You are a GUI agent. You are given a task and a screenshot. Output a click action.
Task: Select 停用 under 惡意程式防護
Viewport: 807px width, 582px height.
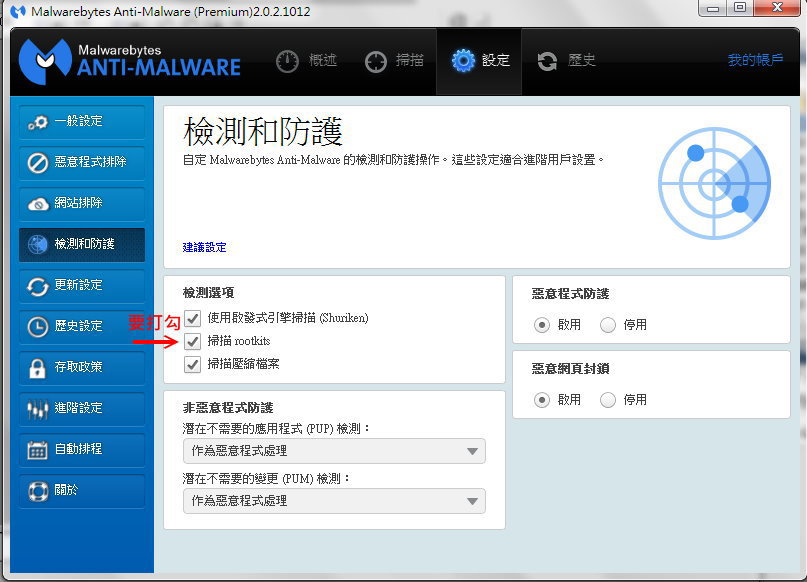coord(608,325)
